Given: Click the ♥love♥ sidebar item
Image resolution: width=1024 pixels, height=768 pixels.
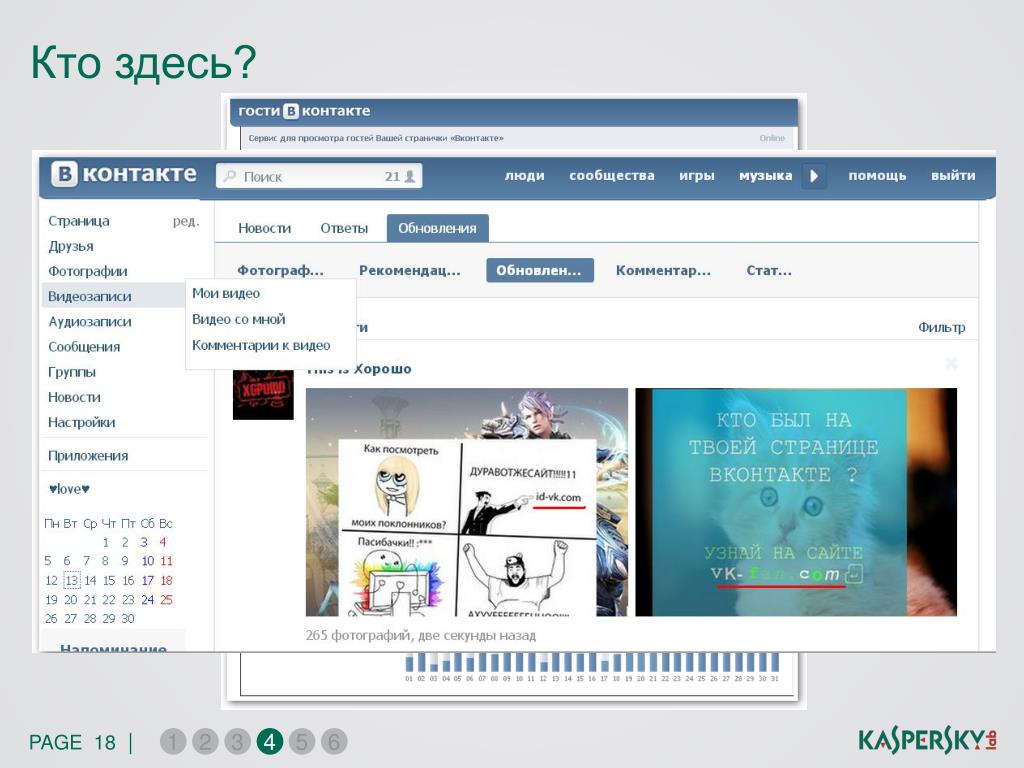Looking at the screenshot, I should tap(69, 489).
